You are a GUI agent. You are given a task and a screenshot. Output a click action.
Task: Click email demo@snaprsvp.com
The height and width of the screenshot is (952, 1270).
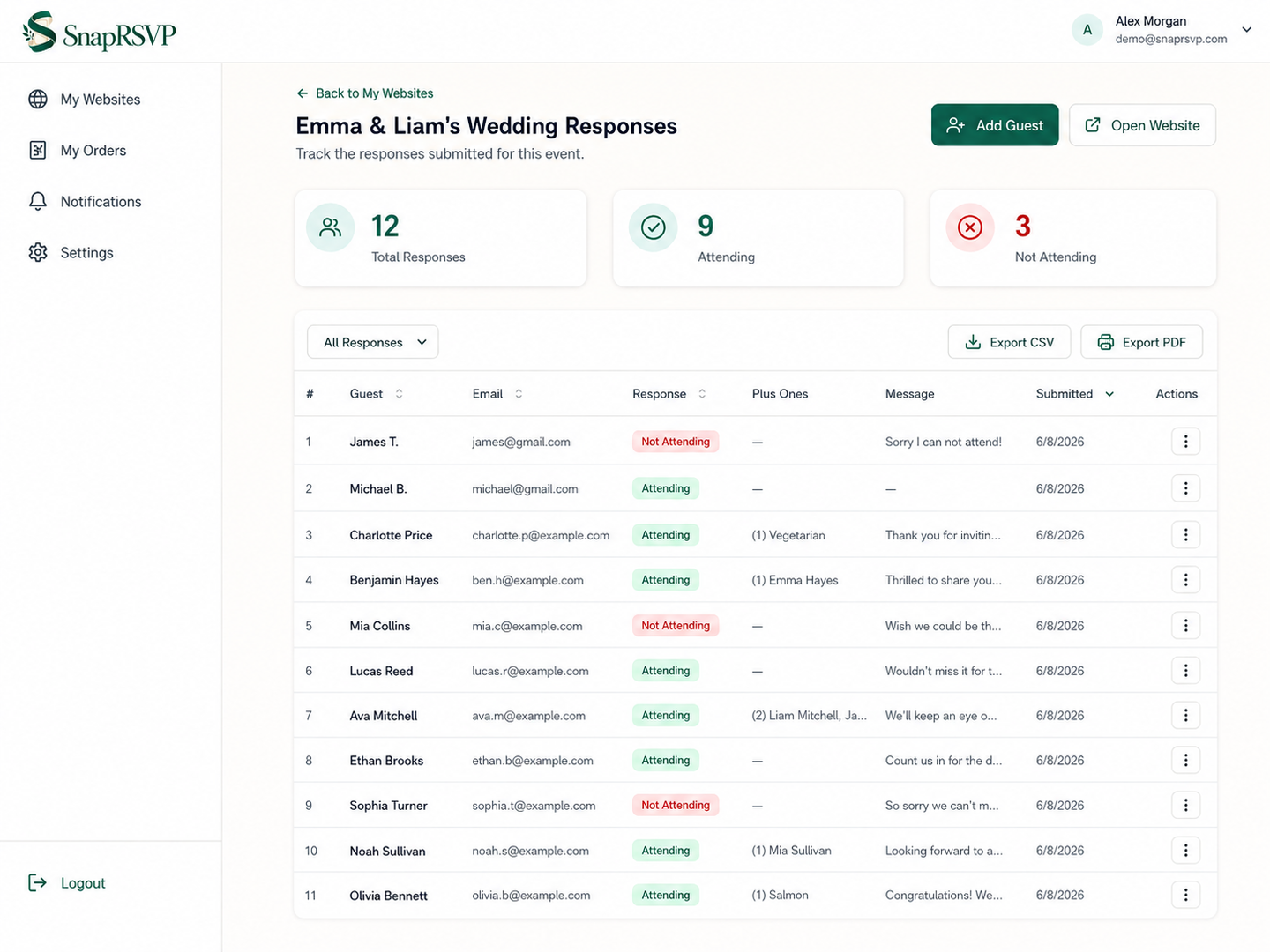coord(1171,39)
